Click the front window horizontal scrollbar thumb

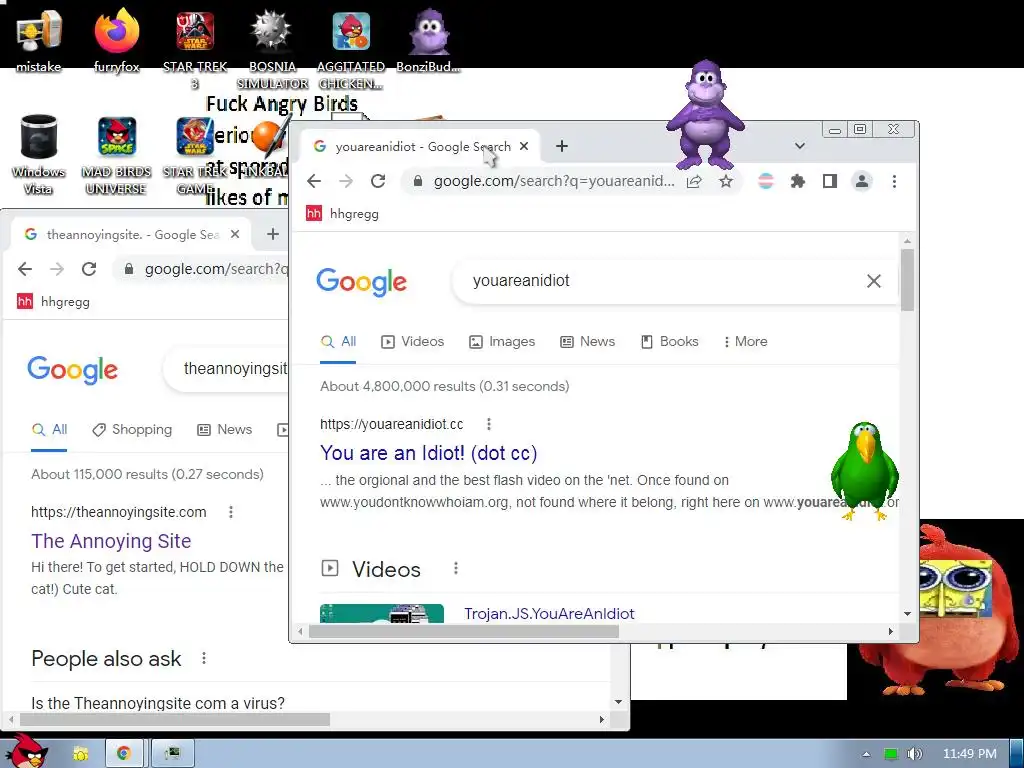click(x=464, y=632)
